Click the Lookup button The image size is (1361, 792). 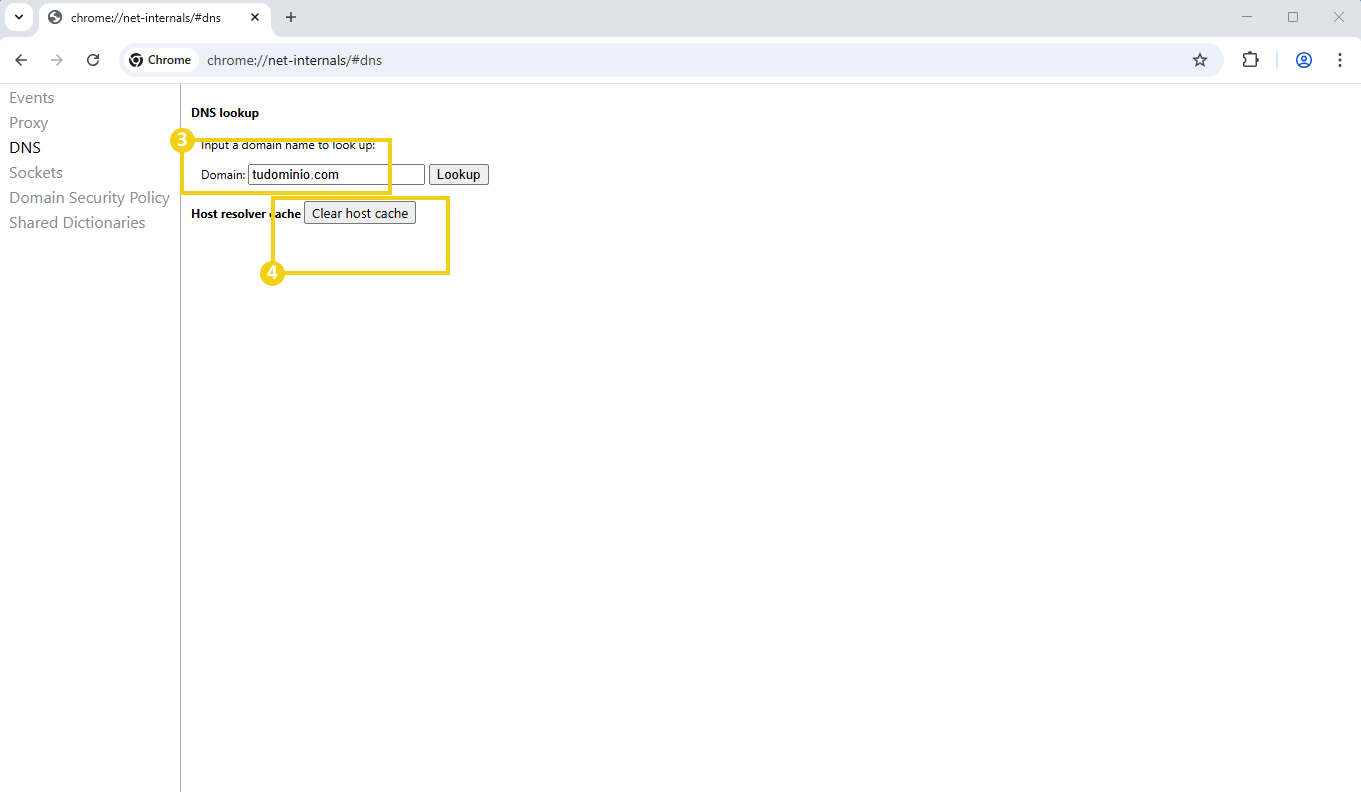click(458, 174)
